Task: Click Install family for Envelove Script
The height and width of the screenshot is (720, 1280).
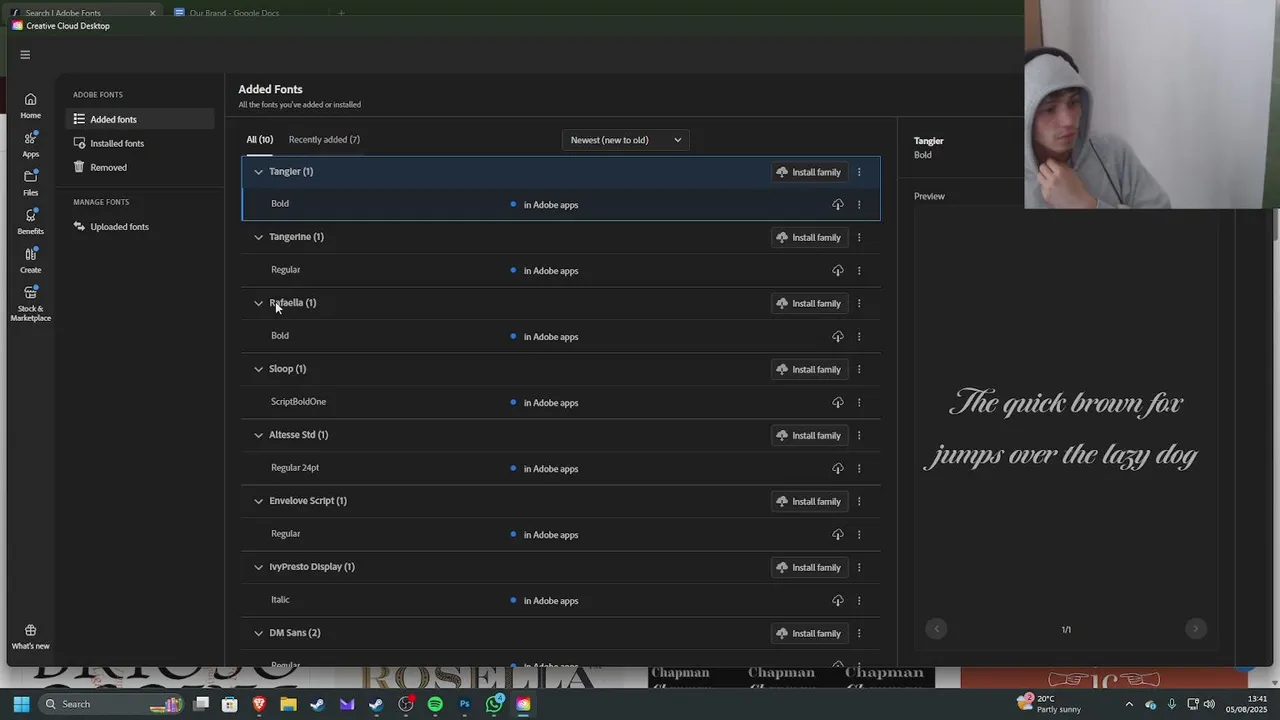Action: click(x=809, y=501)
